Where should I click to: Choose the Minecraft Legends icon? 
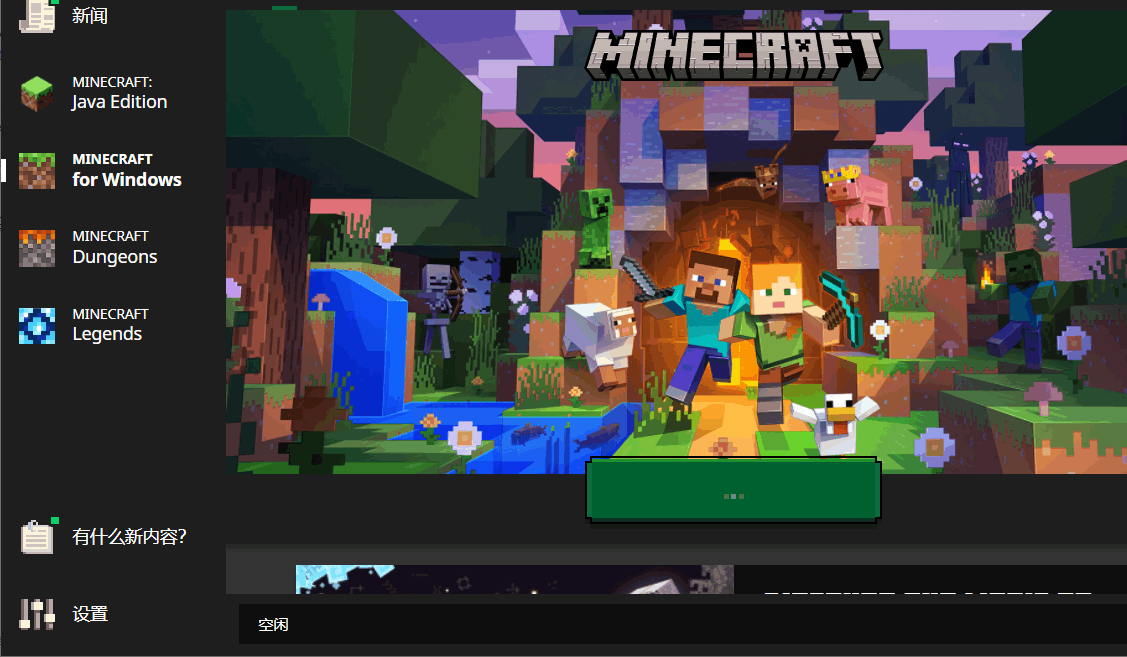click(37, 326)
